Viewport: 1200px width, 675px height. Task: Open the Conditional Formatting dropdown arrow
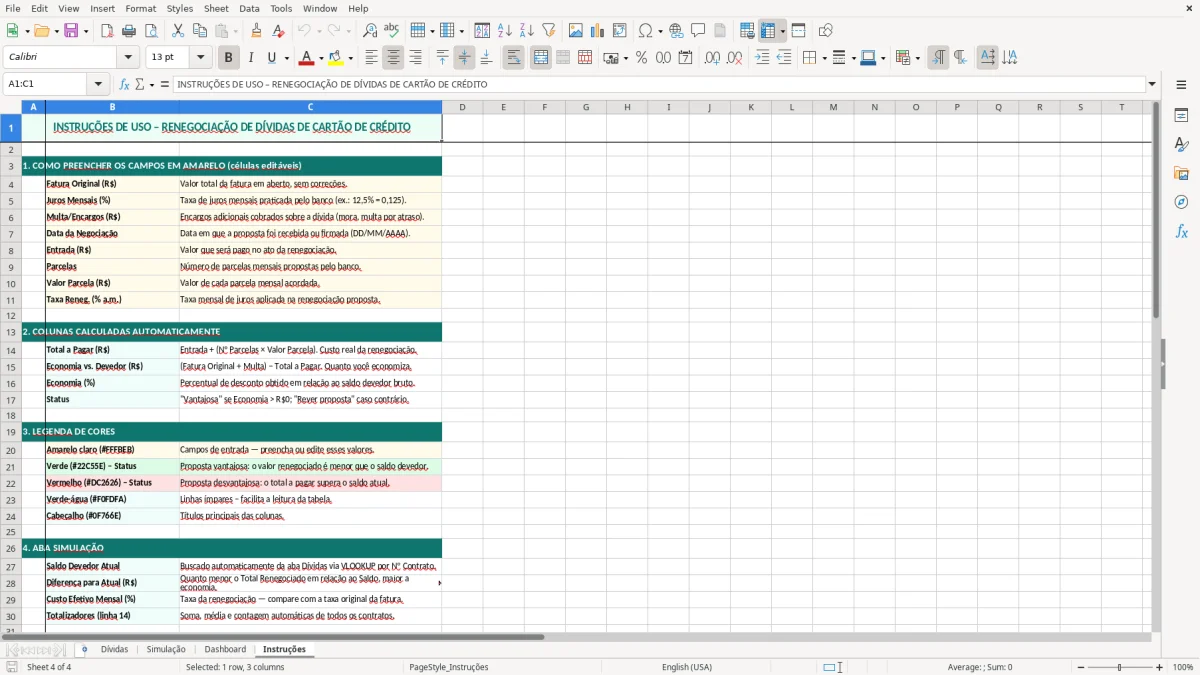click(917, 58)
